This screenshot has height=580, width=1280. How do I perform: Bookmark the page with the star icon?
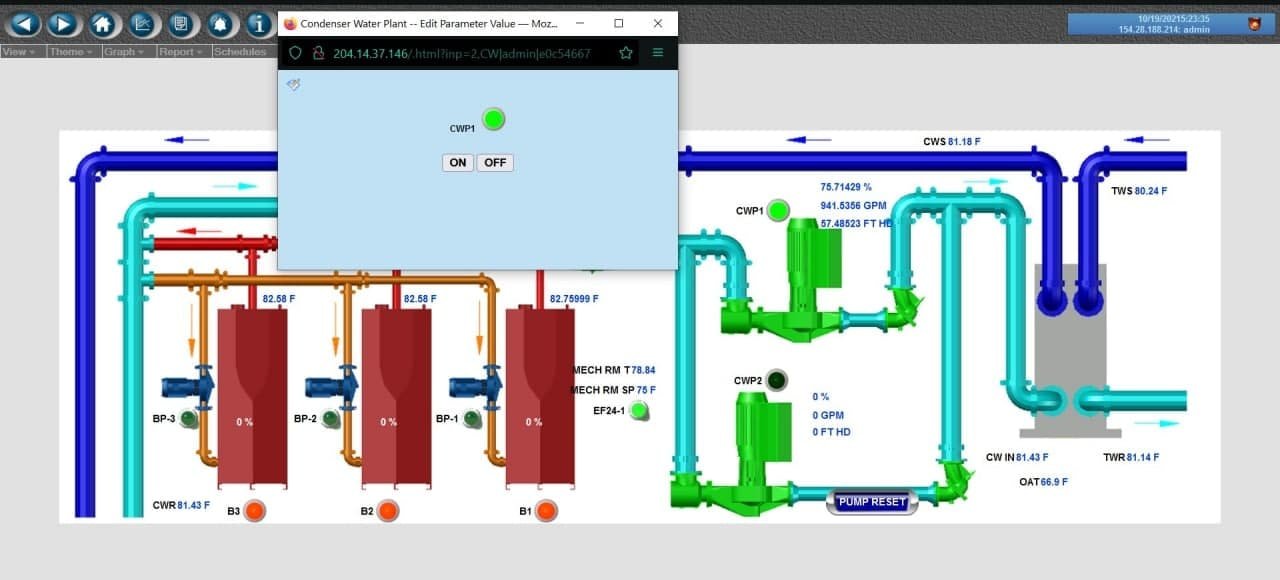pyautogui.click(x=626, y=53)
